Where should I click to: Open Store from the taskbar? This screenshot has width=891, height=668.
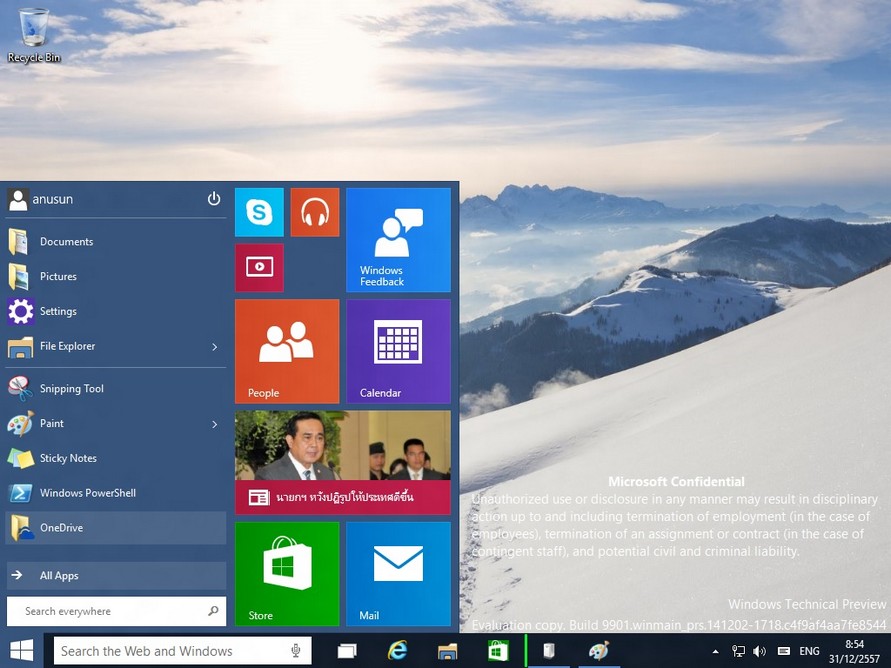click(x=498, y=651)
